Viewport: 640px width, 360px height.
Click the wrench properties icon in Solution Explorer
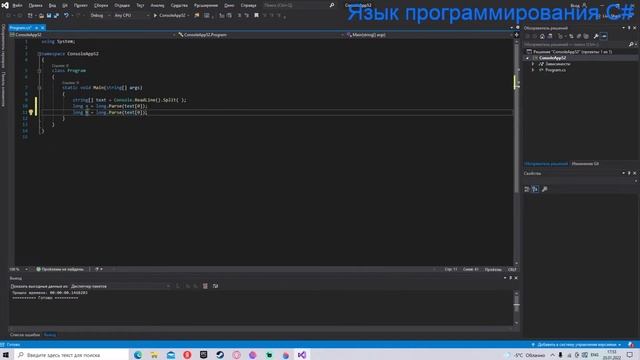point(596,36)
